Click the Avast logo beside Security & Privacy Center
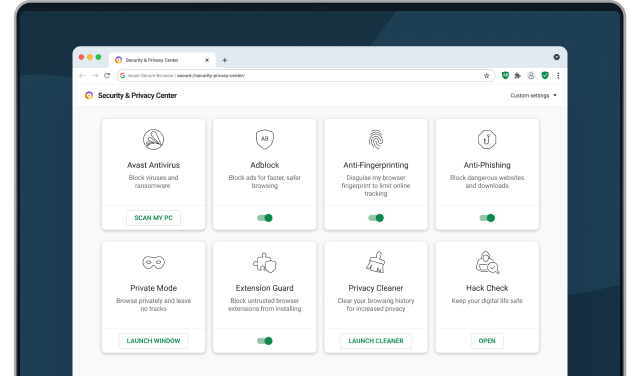 89,95
